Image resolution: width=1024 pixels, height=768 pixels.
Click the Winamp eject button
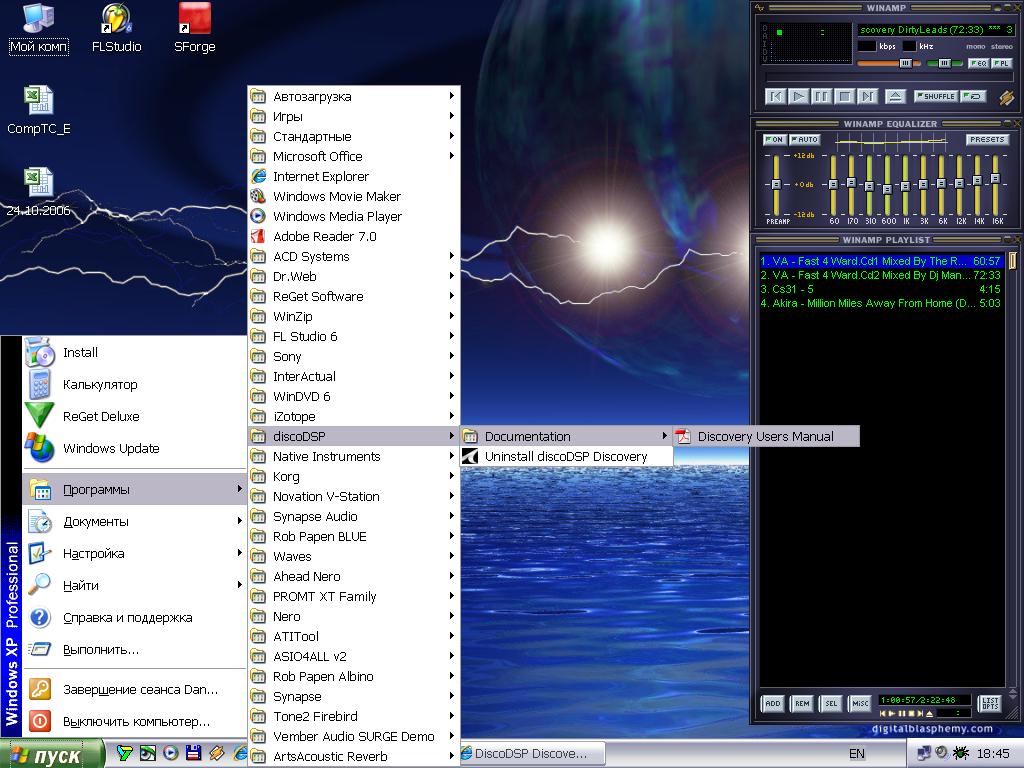click(895, 97)
